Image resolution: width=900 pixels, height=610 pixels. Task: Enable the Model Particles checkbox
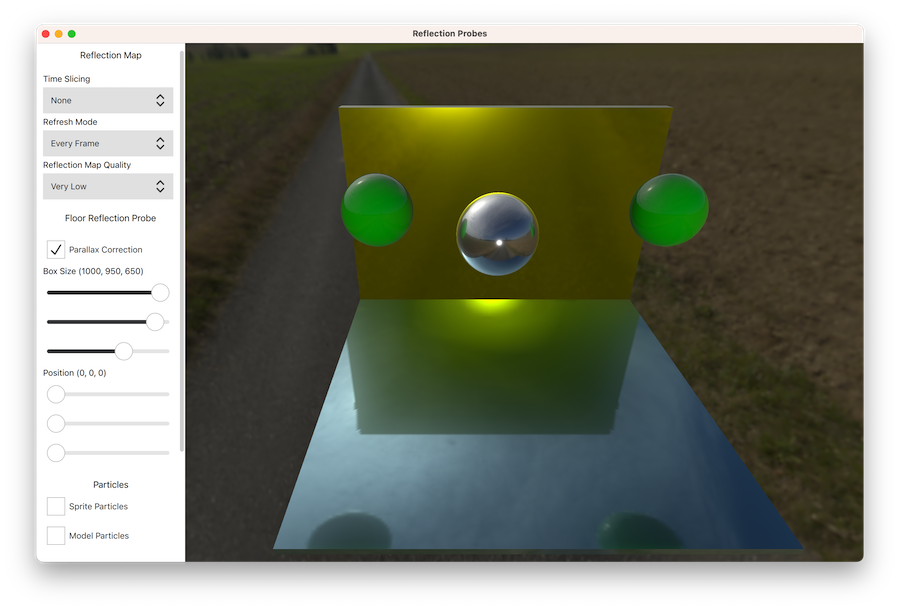point(56,536)
